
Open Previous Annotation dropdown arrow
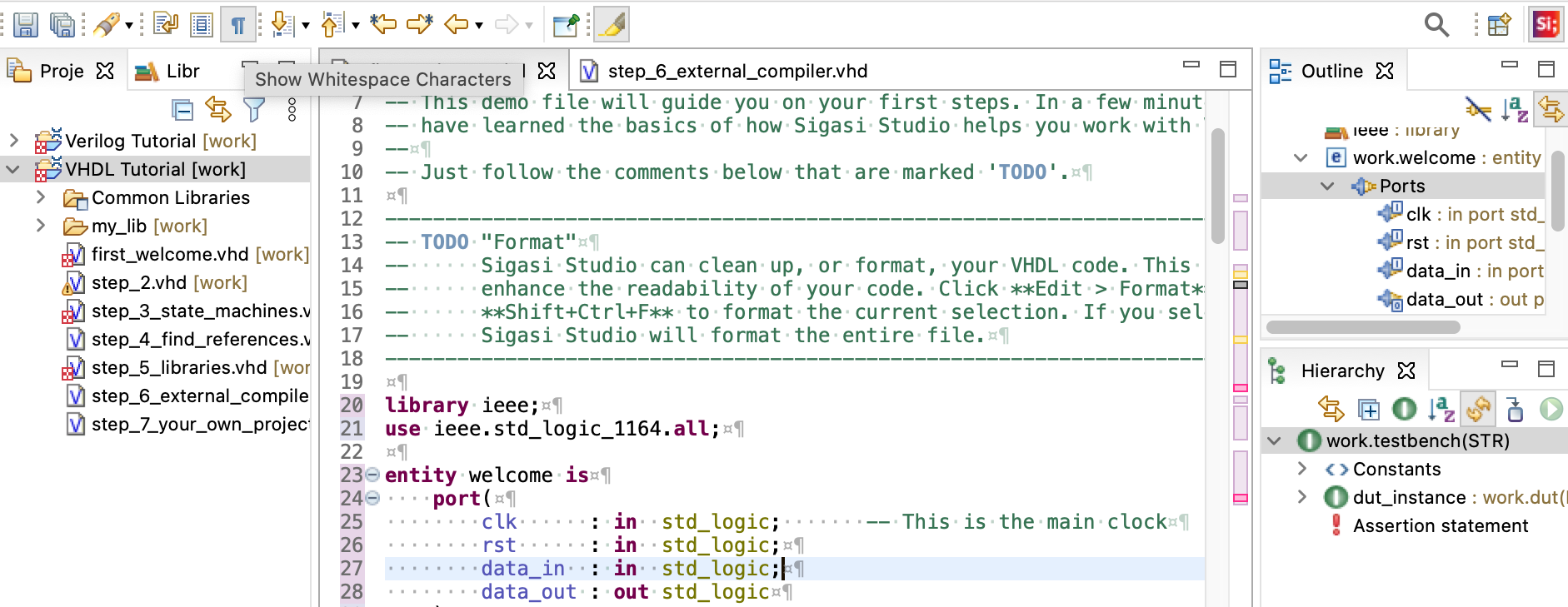tap(356, 26)
